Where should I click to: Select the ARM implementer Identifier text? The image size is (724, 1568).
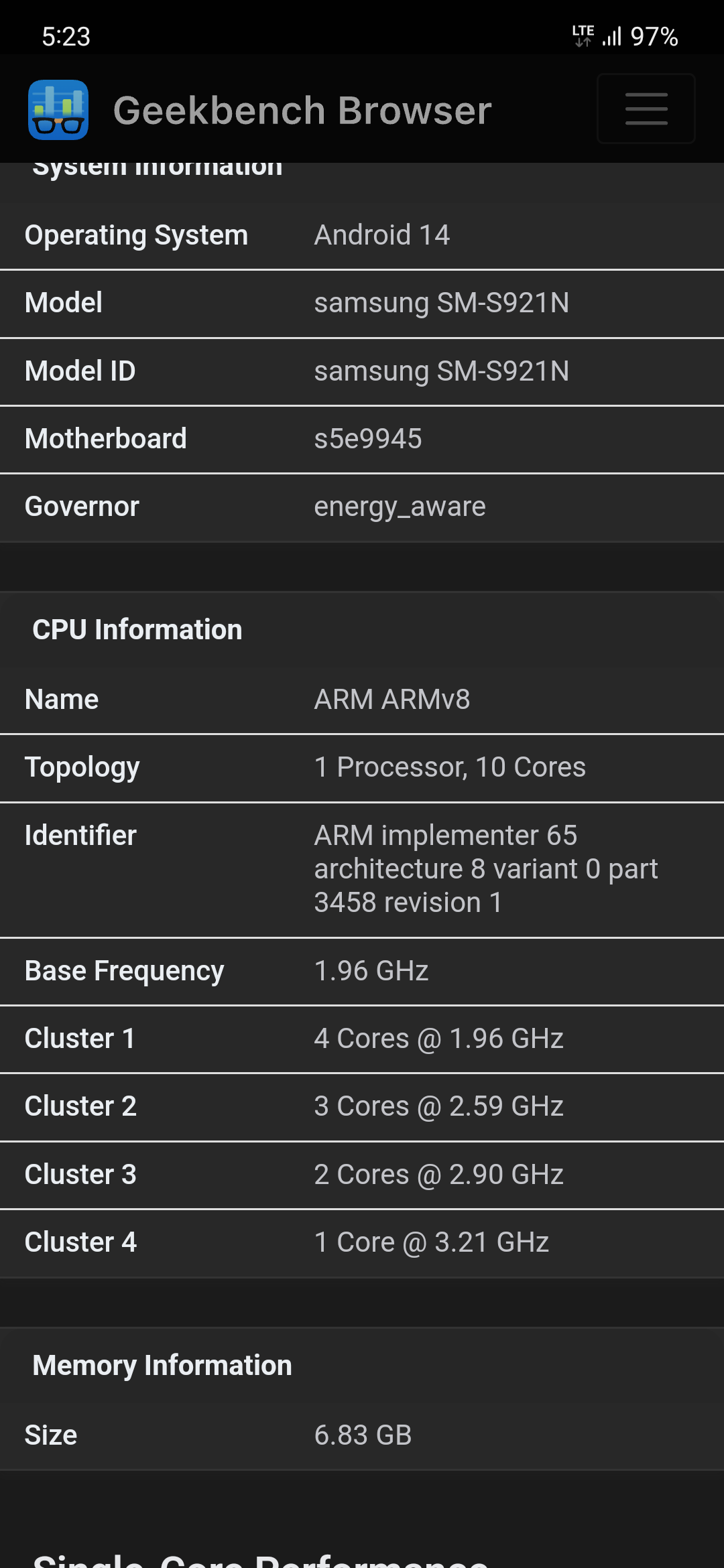click(x=485, y=868)
